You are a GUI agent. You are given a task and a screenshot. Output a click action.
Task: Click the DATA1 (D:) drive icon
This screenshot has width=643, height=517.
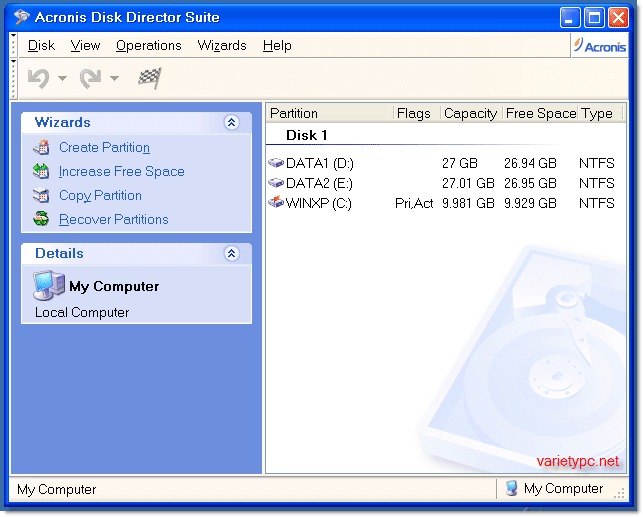point(276,163)
